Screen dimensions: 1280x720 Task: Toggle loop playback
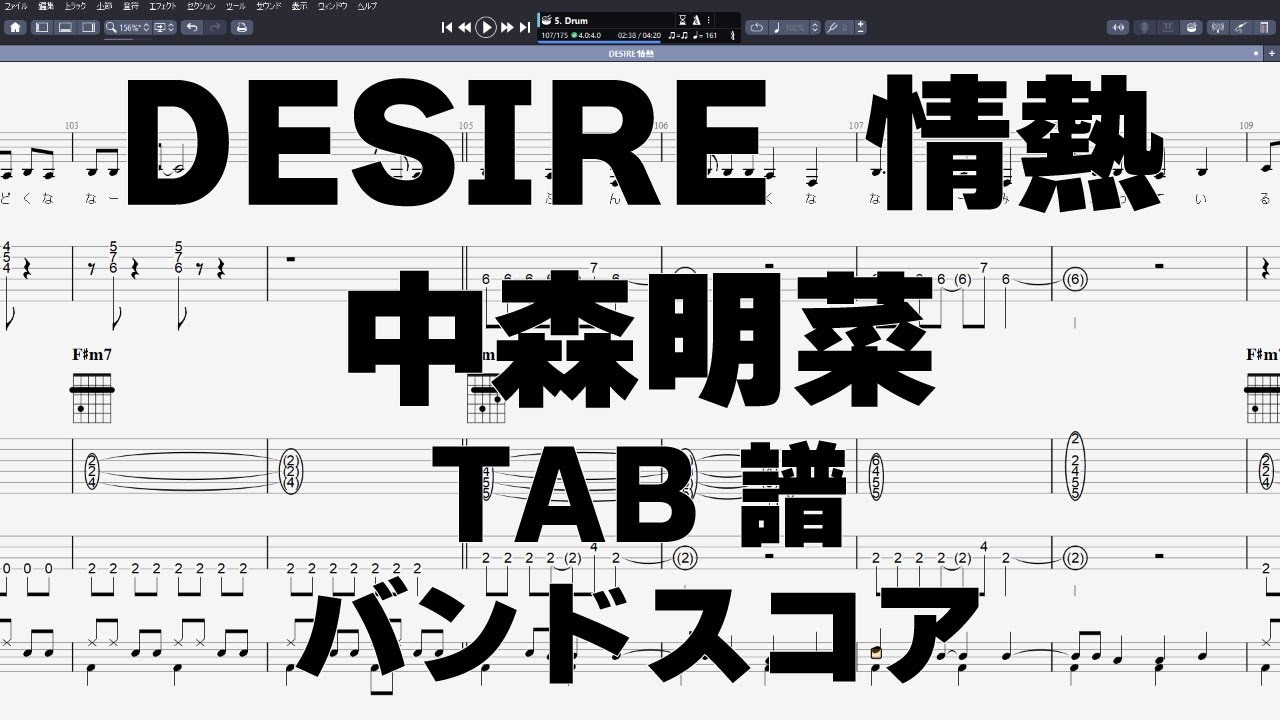(x=757, y=28)
